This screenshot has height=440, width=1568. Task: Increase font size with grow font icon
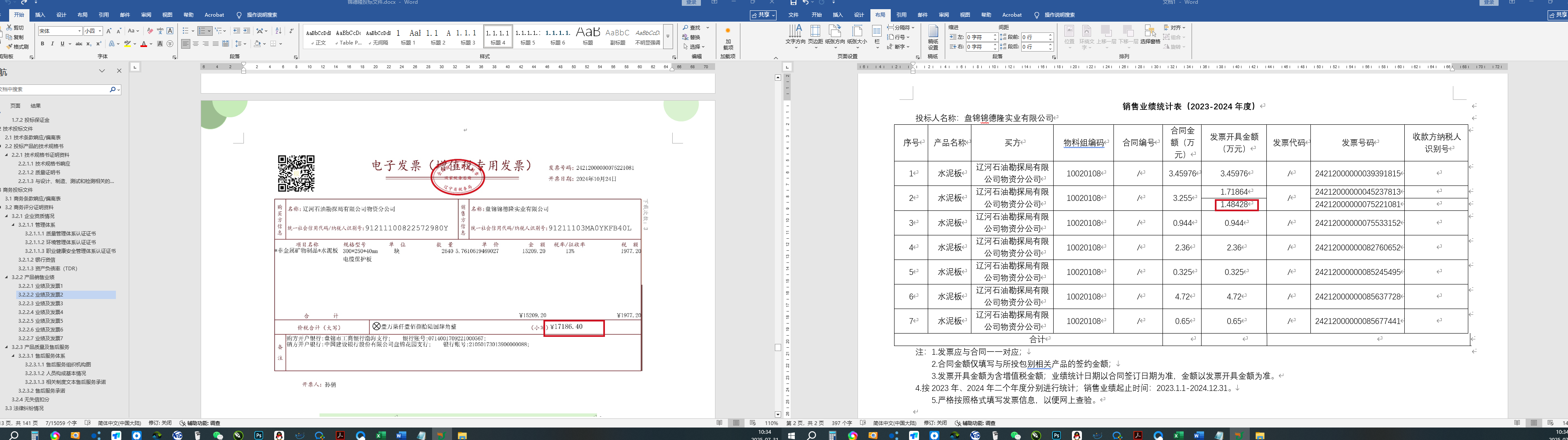[x=109, y=31]
